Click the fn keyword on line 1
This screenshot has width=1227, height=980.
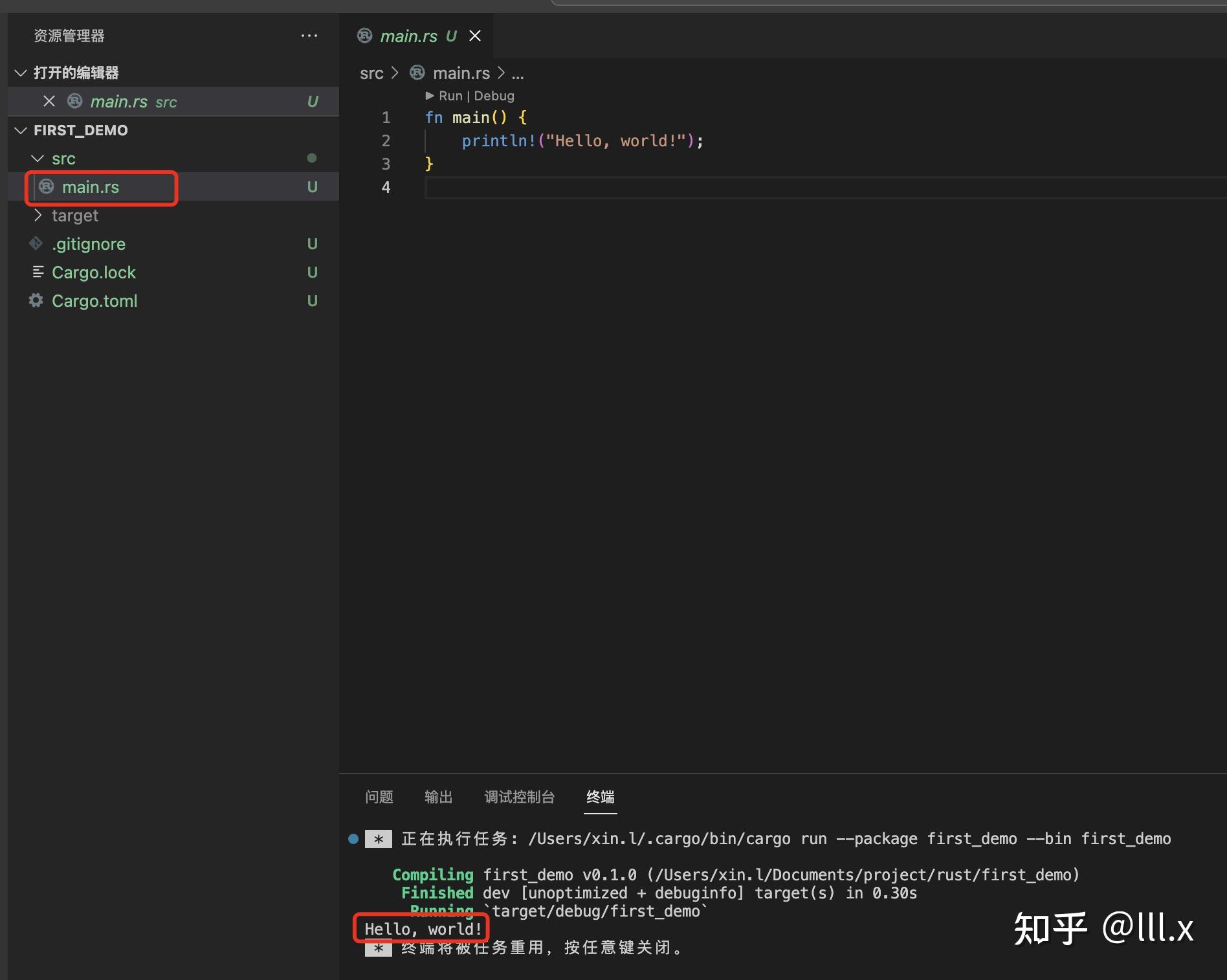(x=434, y=117)
